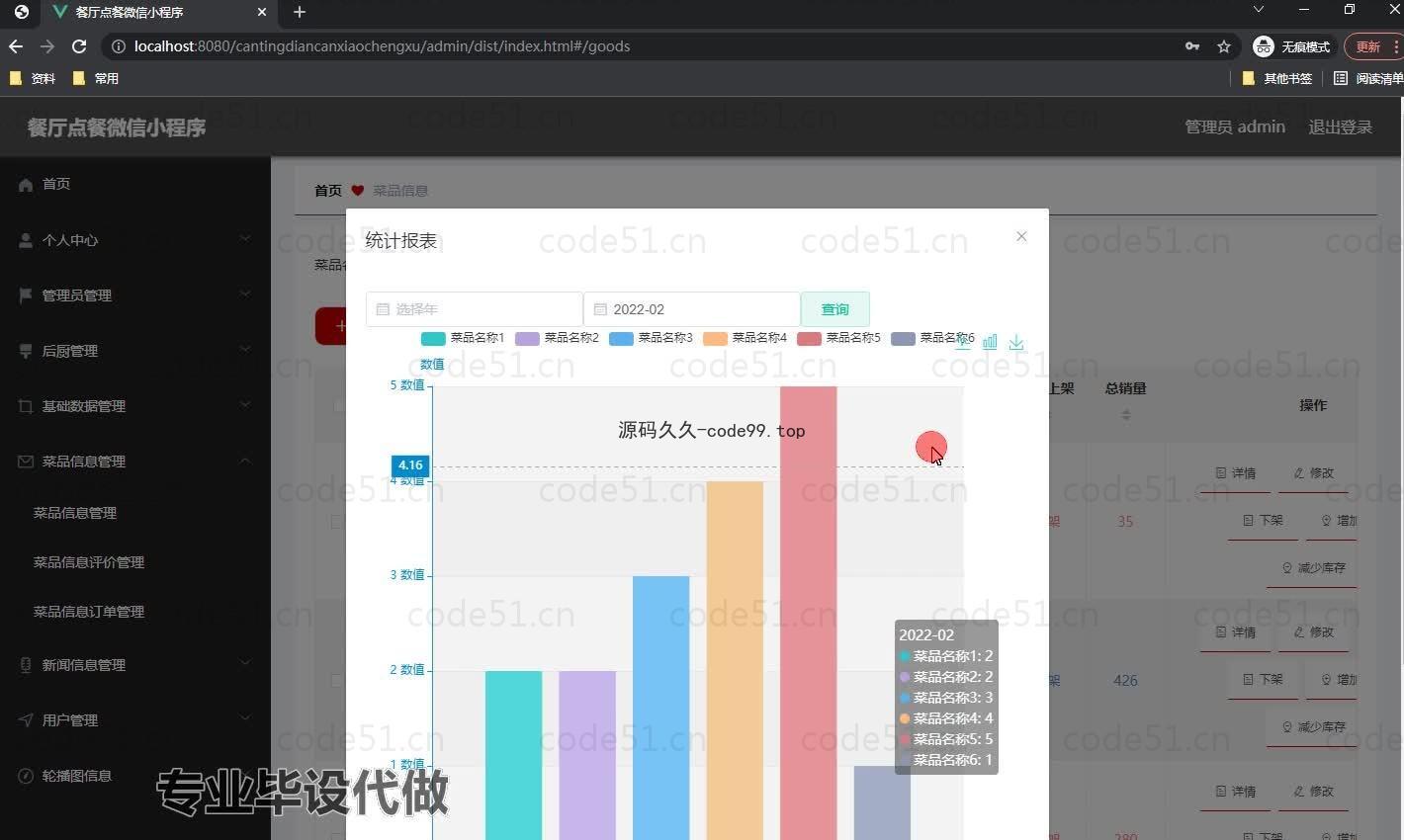Screen dimensions: 1404x840
Task: Click the pink 菜品名称5 bar
Action: click(x=809, y=613)
